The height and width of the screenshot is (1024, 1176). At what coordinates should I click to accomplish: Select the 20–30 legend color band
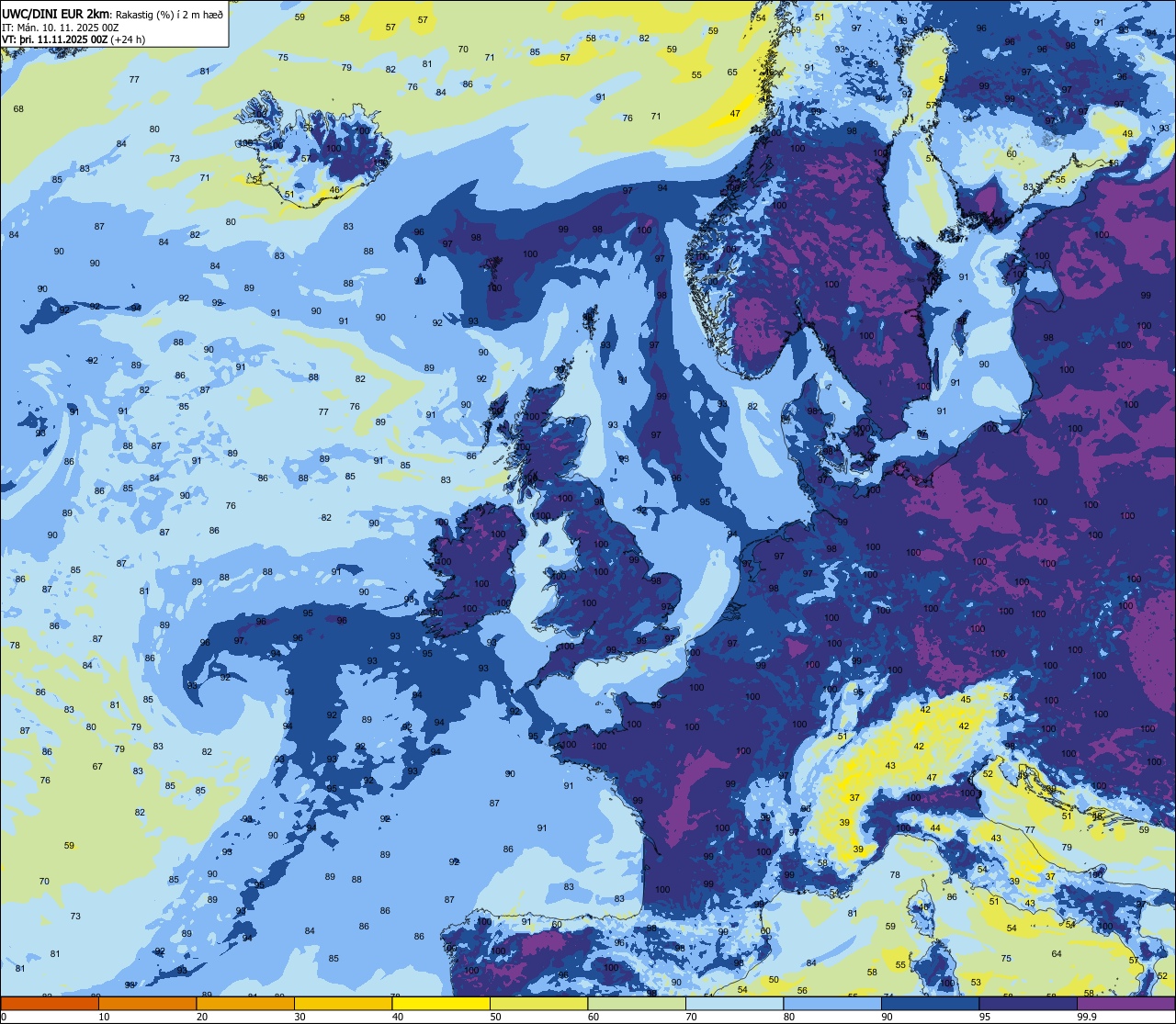tap(245, 1003)
